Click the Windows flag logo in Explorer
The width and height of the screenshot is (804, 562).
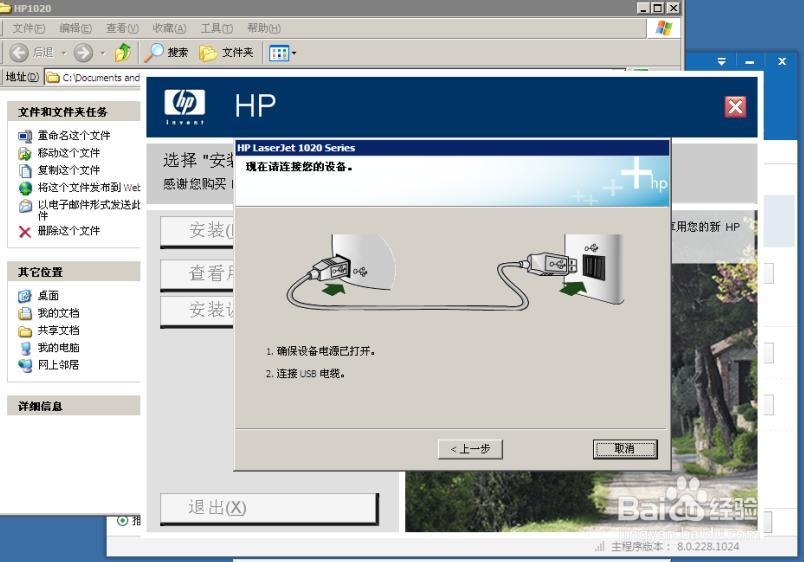coord(664,28)
